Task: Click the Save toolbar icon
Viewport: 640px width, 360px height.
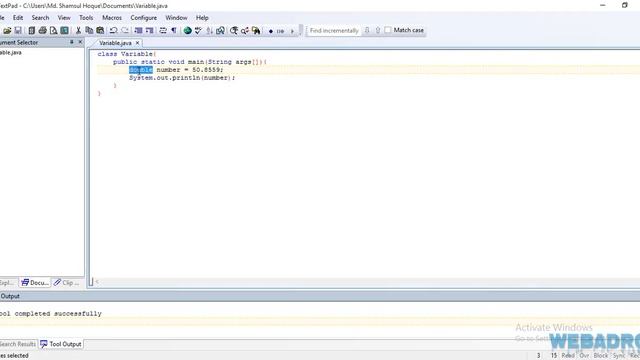Action: 18,31
